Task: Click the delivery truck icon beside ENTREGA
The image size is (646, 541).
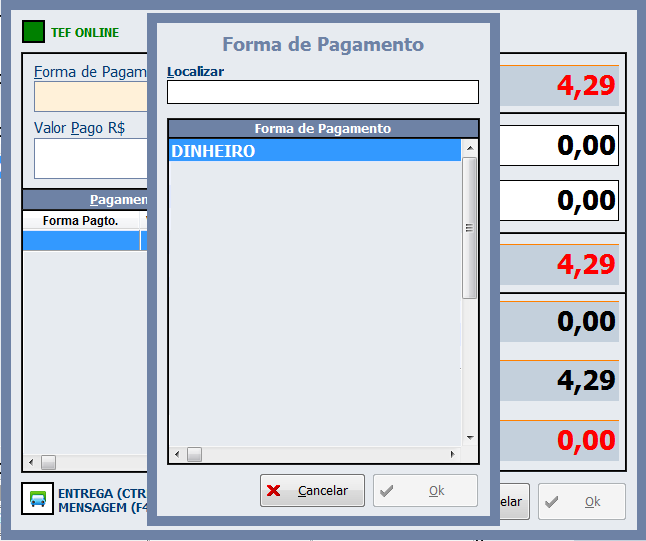Action: click(38, 499)
